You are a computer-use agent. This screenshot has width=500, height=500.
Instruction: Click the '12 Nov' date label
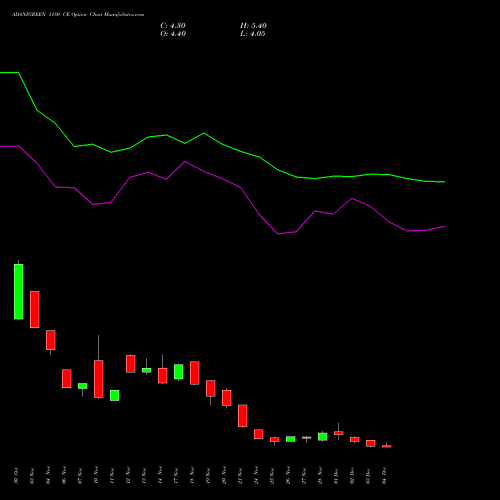[x=128, y=476]
